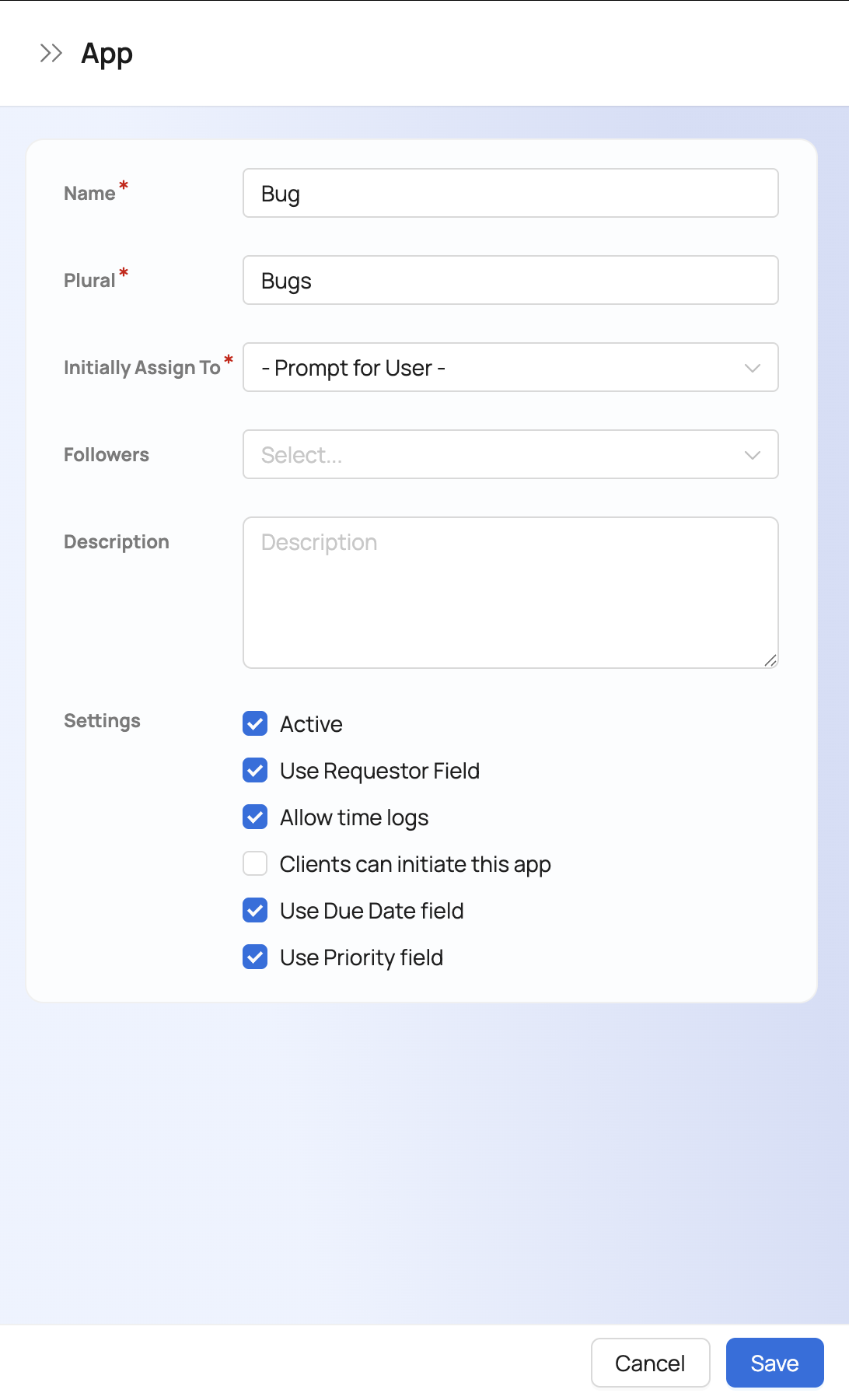The image size is (849, 1400).
Task: Click the Clients can initiate this app label
Action: [415, 864]
